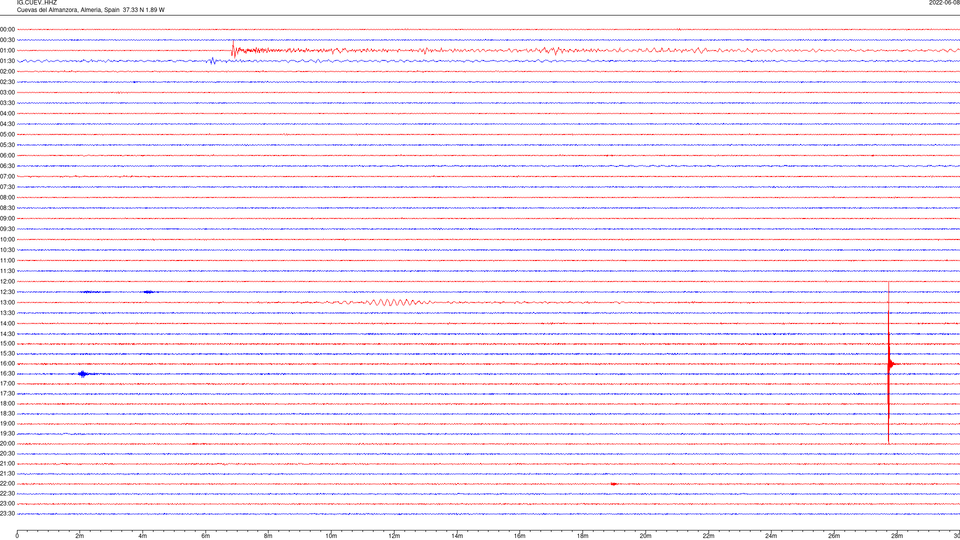The width and height of the screenshot is (960, 540).
Task: Click the red surface-wave oscillation on the 13:00 trace
Action: point(395,302)
